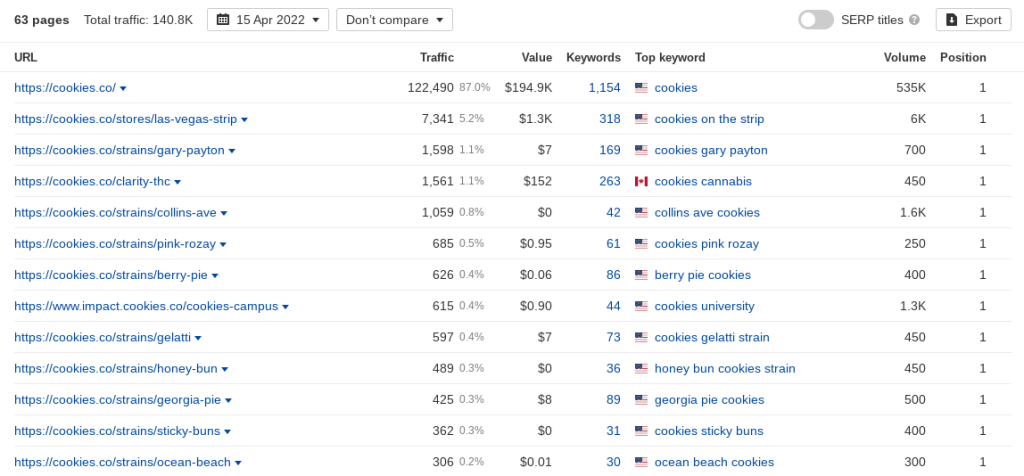Open the strains/gary-payton URL

pyautogui.click(x=120, y=150)
